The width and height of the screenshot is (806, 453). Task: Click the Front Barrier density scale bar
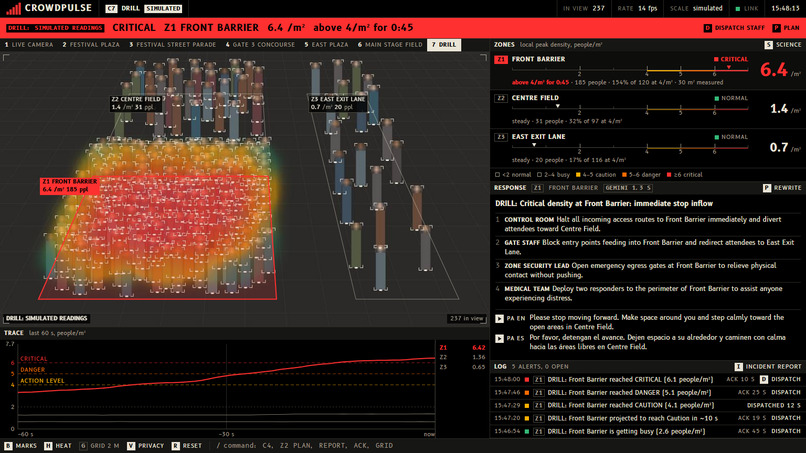point(630,70)
